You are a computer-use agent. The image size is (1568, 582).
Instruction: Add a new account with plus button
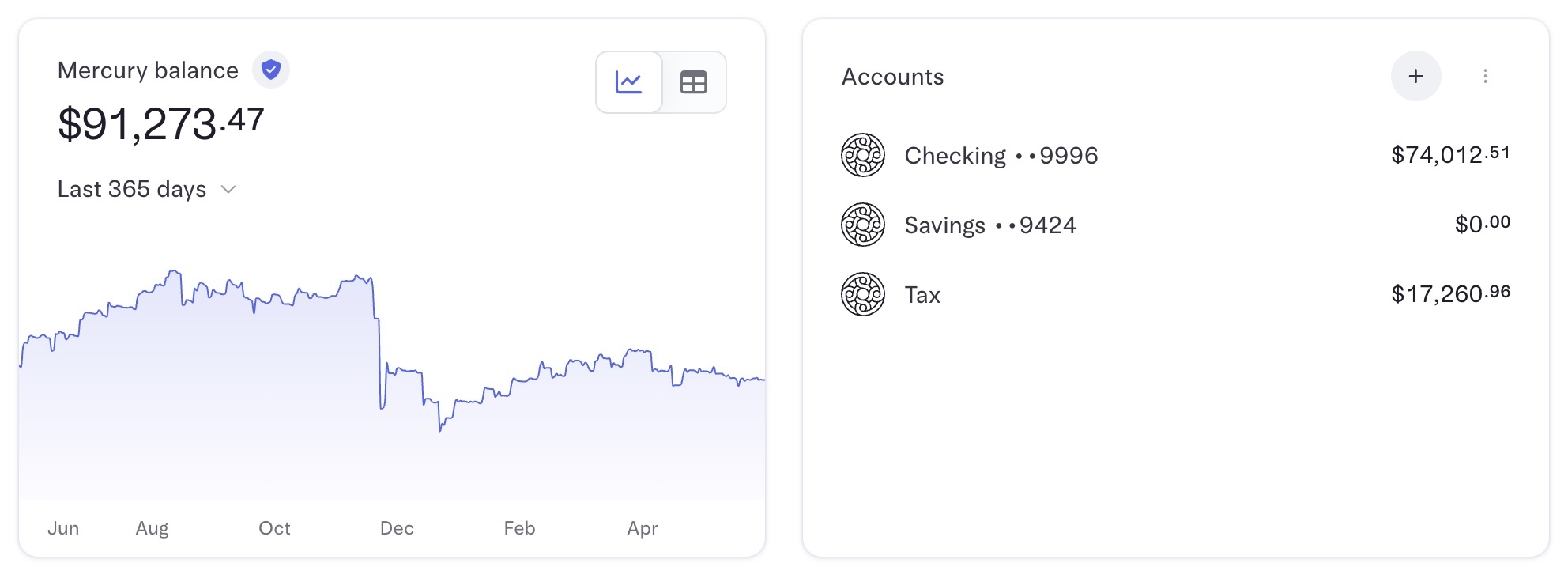pos(1415,76)
